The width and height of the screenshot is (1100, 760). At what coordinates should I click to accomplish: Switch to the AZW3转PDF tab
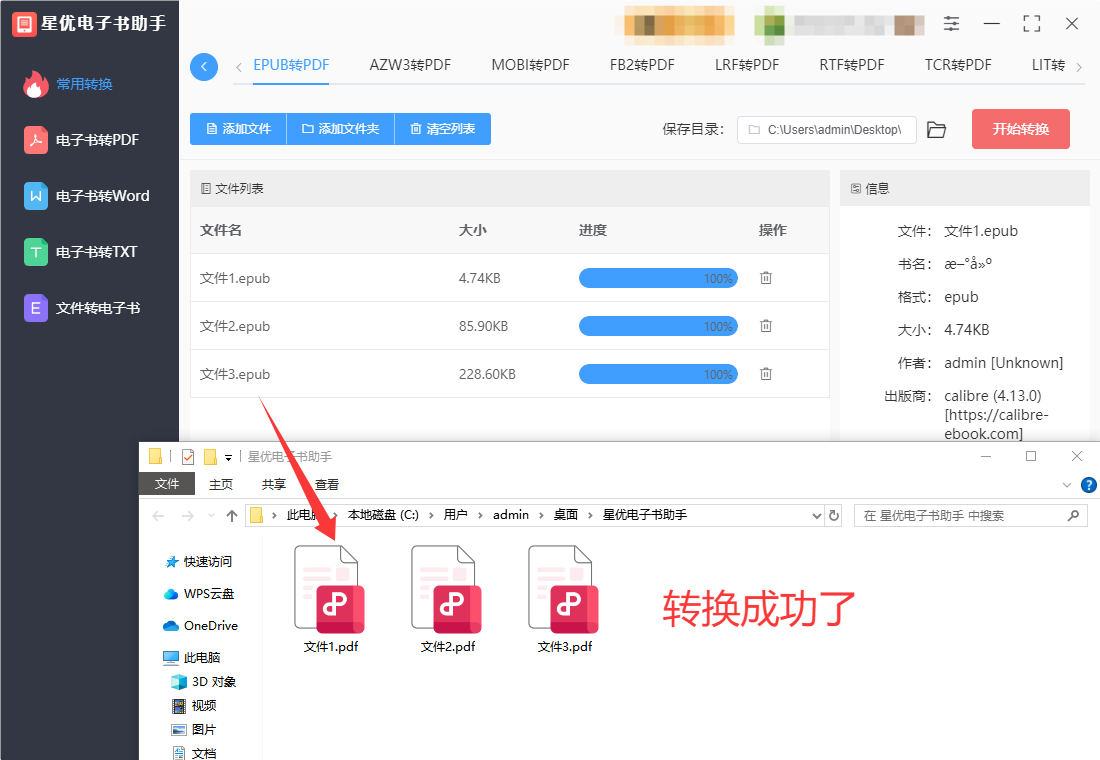pos(410,65)
